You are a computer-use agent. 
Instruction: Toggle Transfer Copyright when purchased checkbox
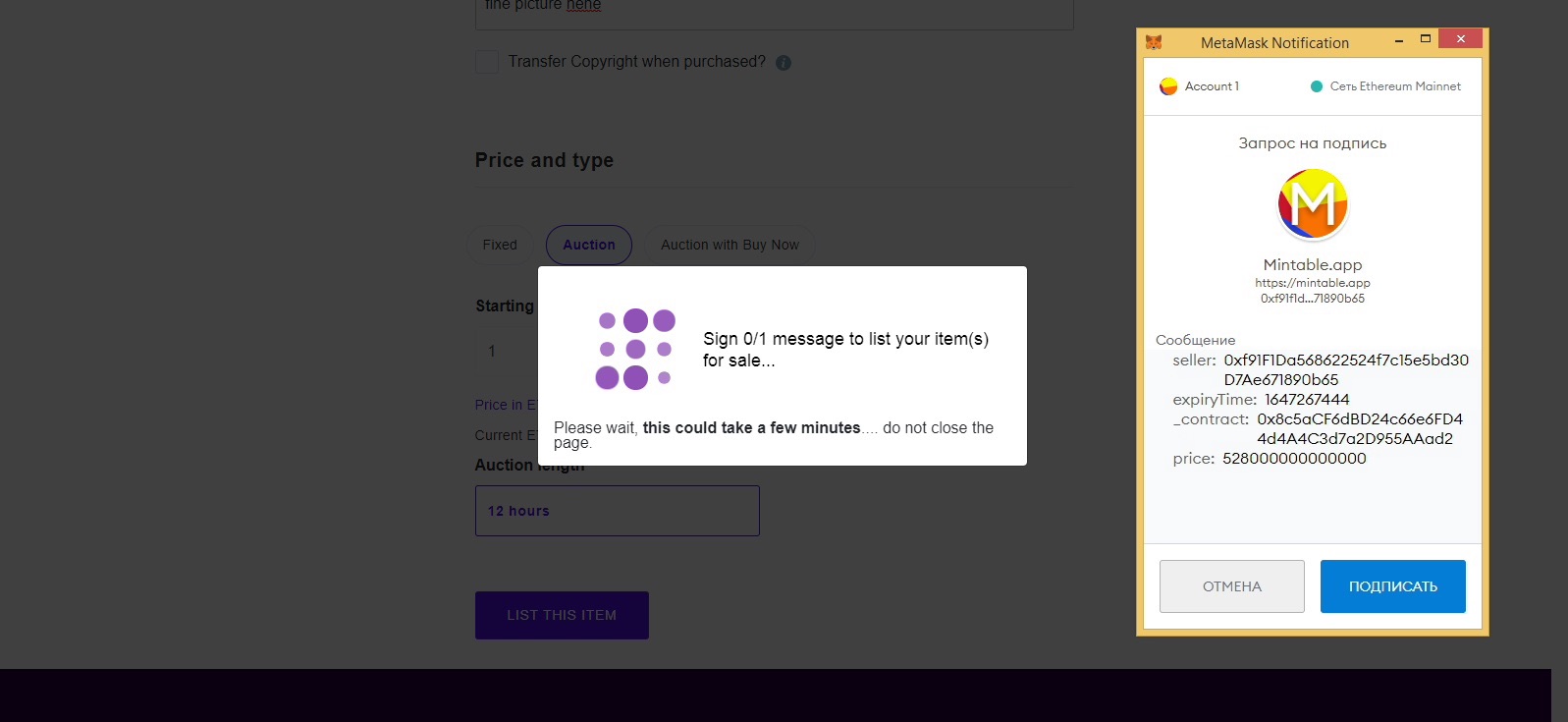point(487,62)
